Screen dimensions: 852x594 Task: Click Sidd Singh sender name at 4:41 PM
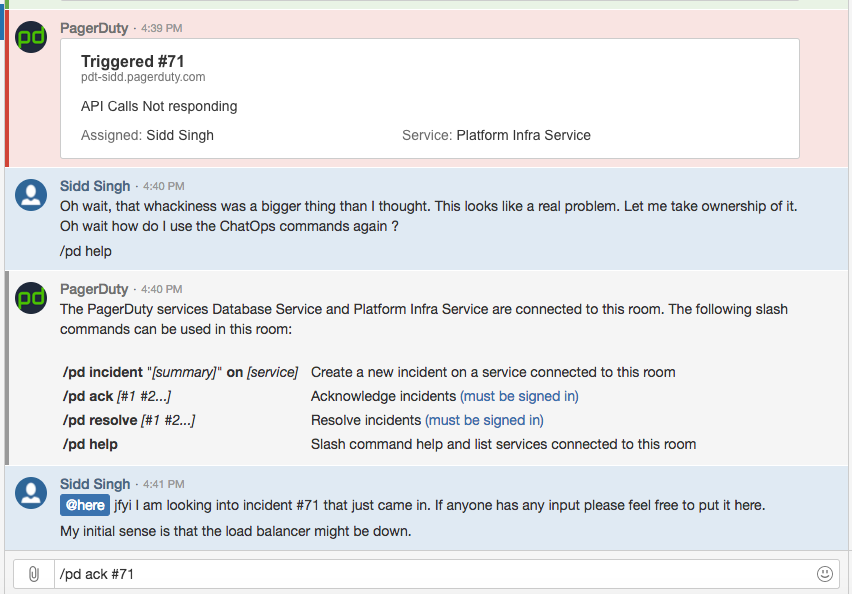[x=95, y=484]
